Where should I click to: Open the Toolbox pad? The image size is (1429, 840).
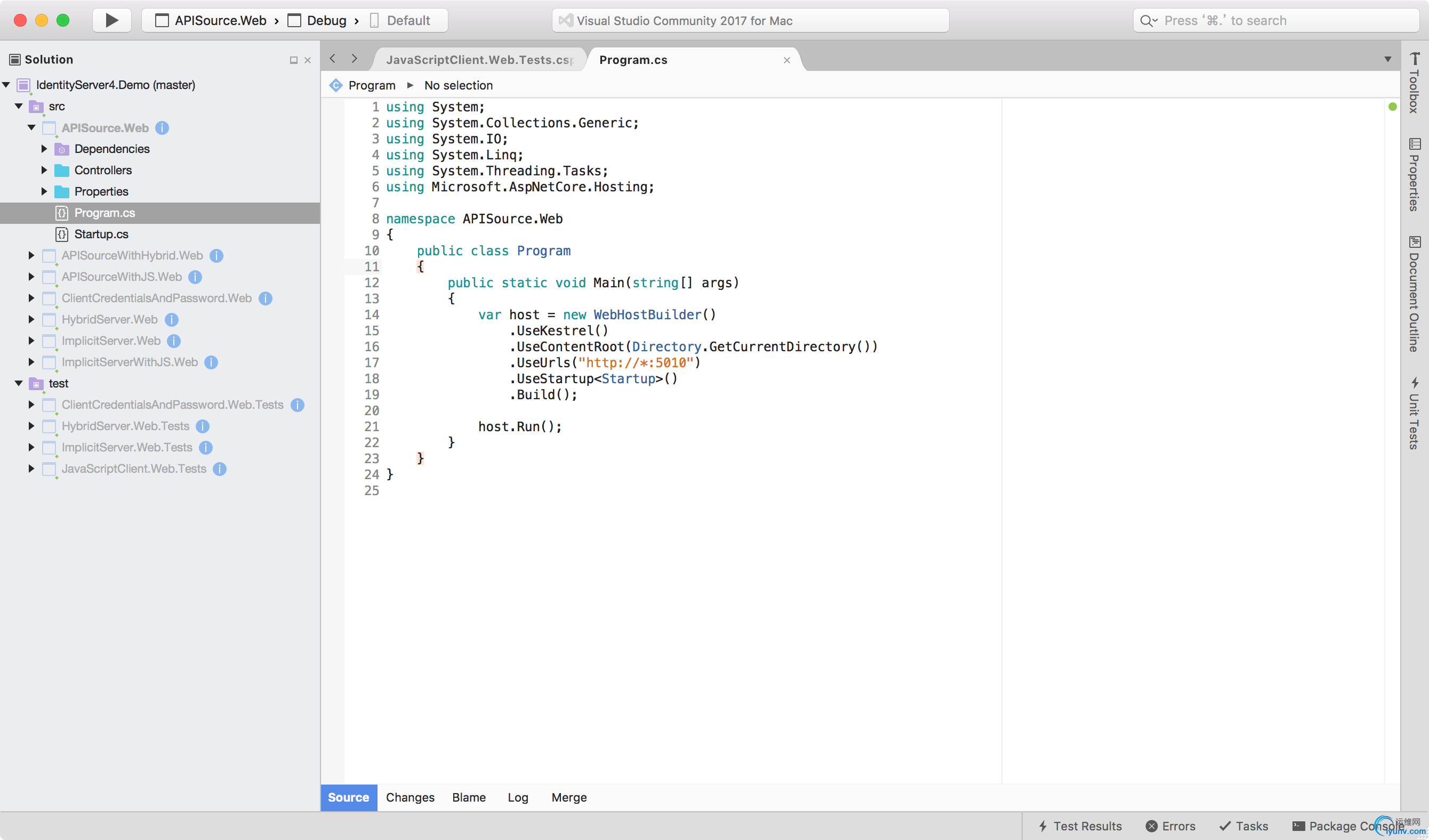(x=1414, y=82)
